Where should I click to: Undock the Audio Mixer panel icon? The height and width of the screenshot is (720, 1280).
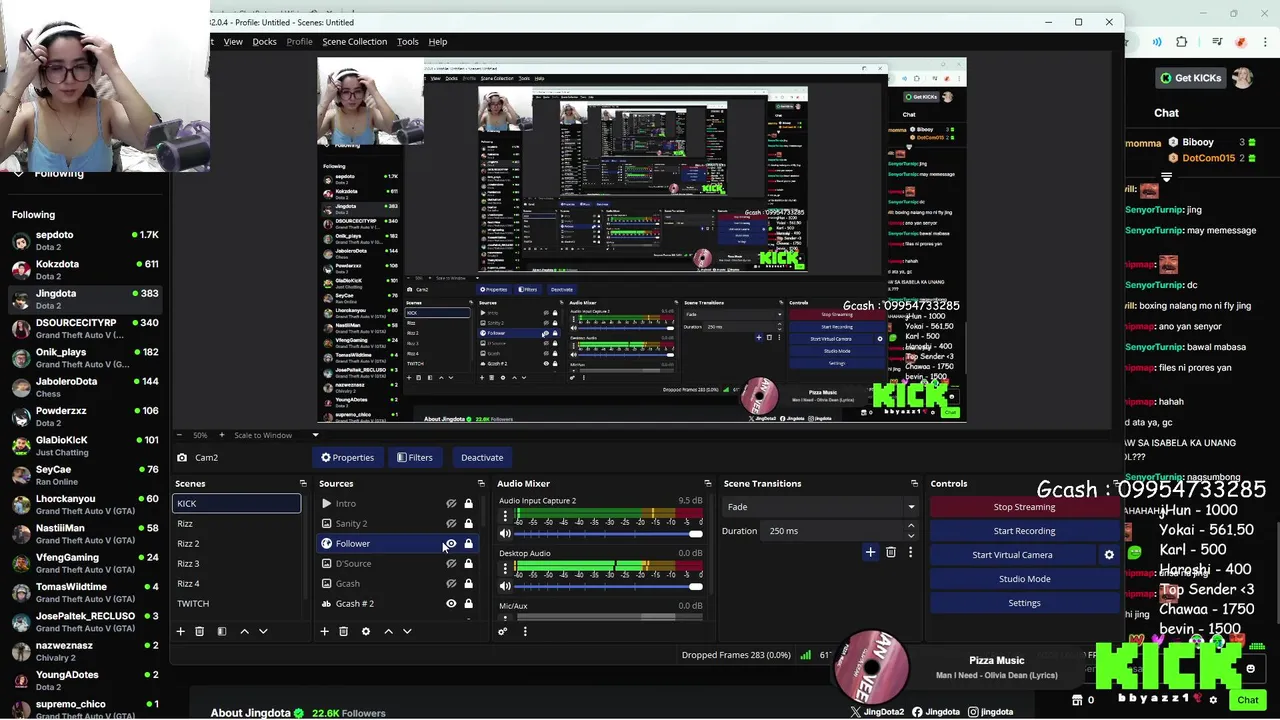pos(708,484)
